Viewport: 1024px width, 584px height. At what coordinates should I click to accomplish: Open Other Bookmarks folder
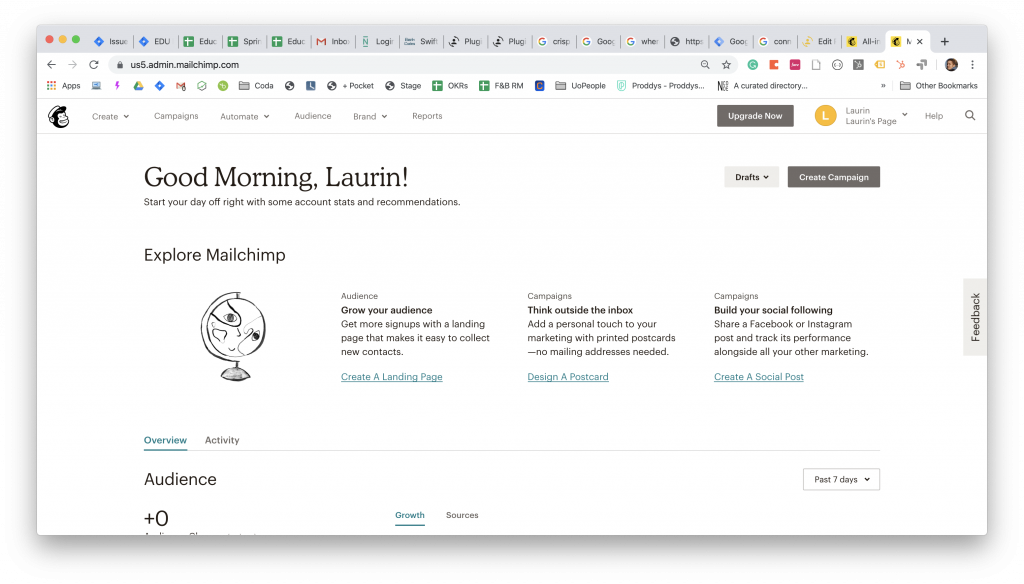(x=939, y=86)
